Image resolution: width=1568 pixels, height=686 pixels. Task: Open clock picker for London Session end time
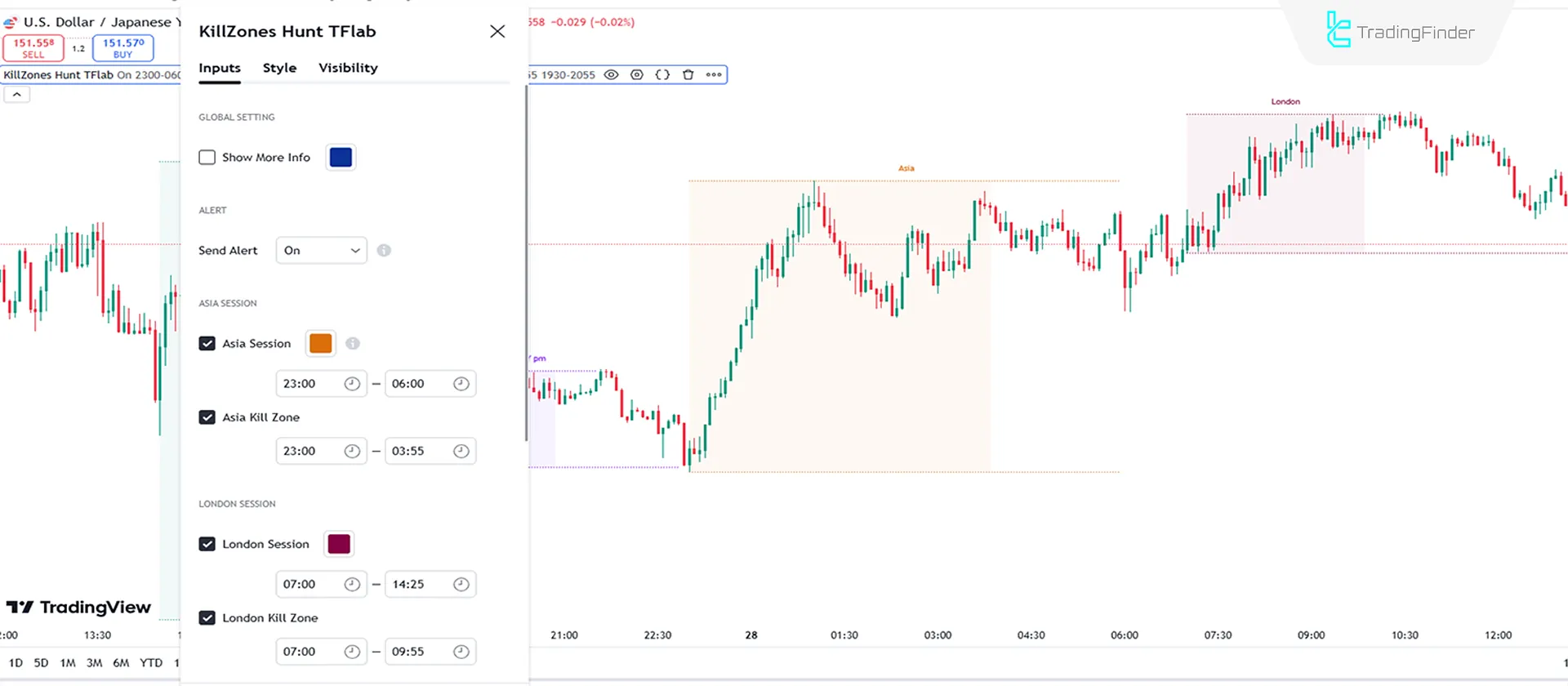tap(461, 585)
